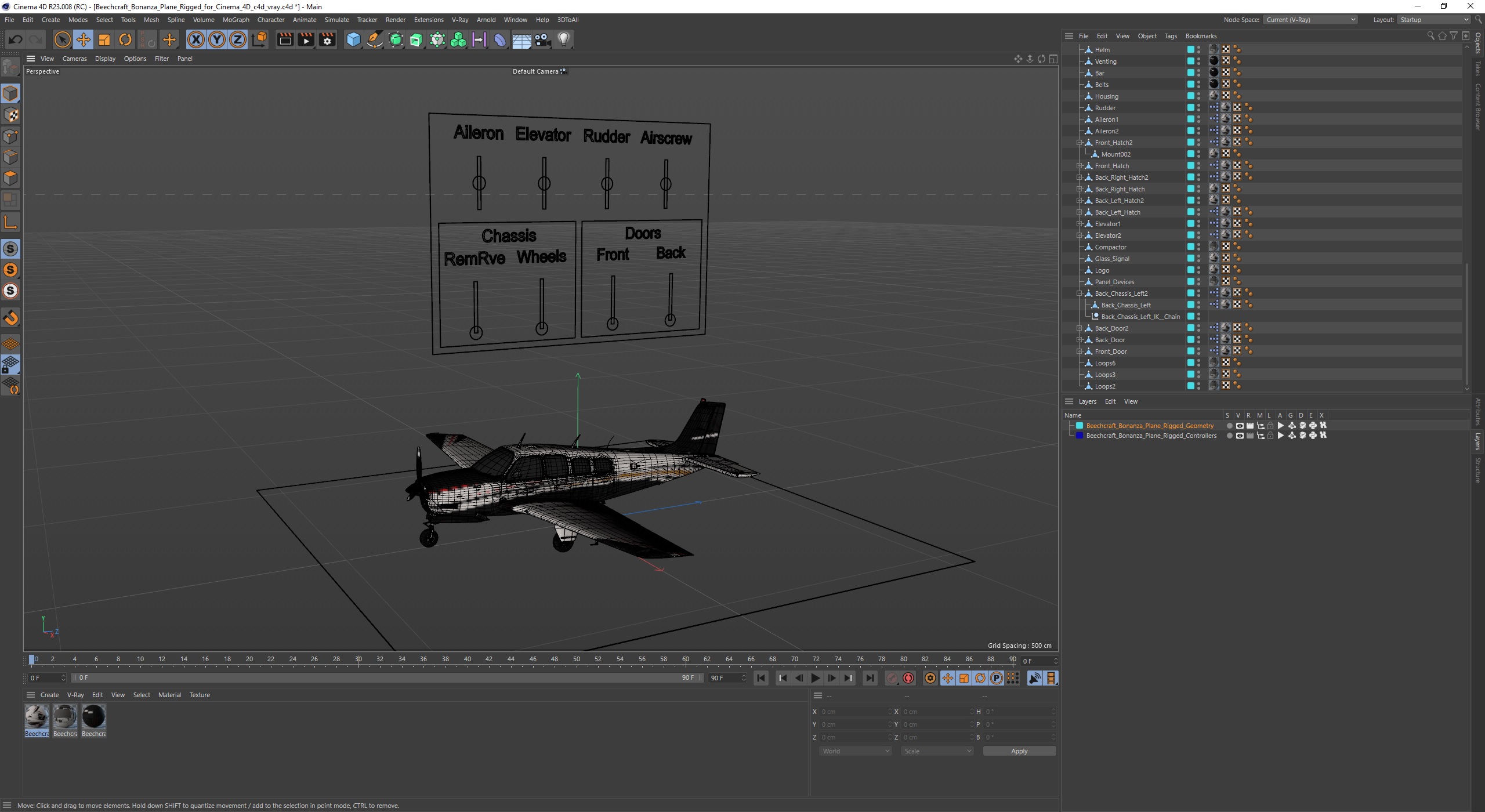Click blue color swatch of Controllers layer

coord(1080,436)
